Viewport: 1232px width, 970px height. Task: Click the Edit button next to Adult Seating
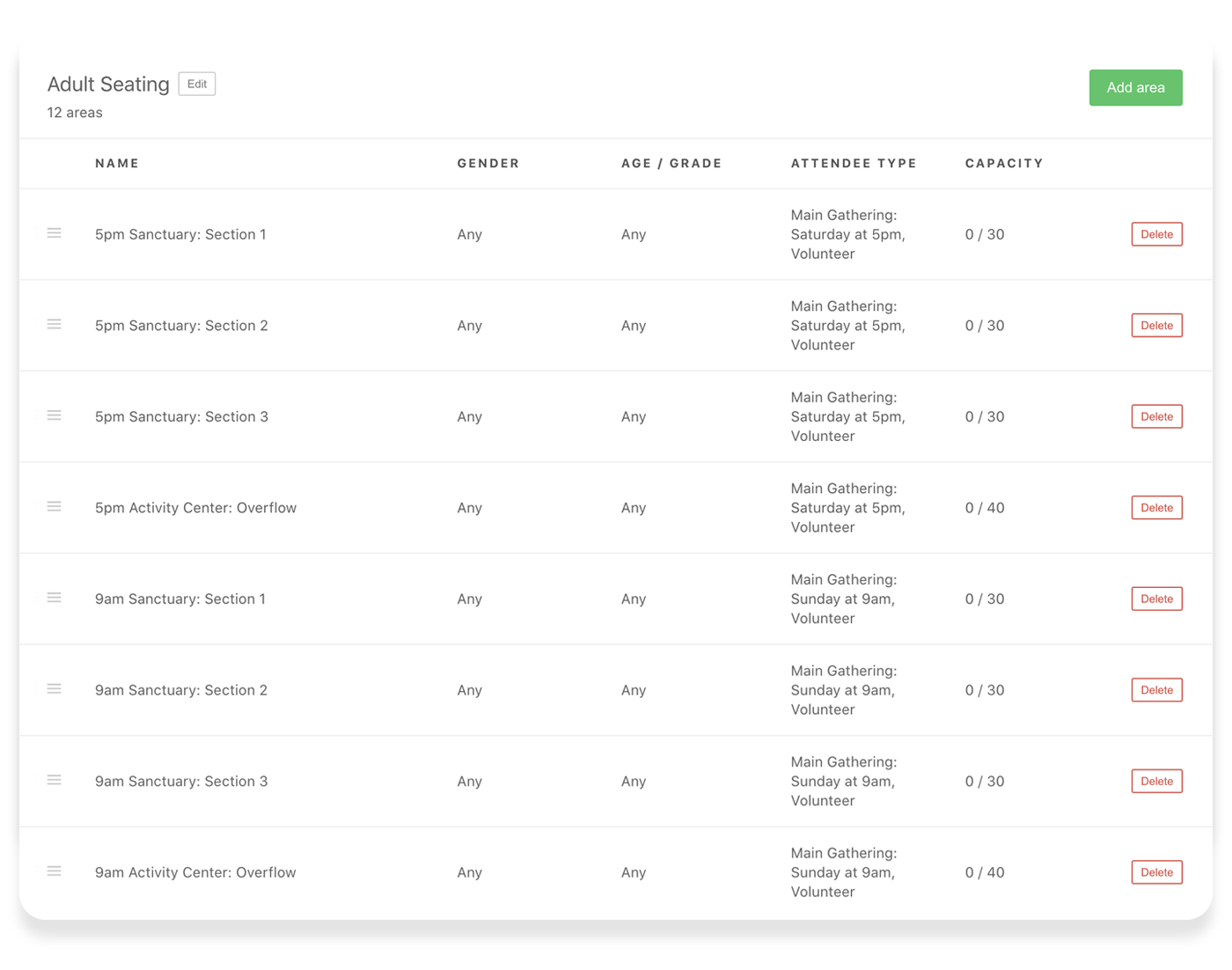coord(196,84)
